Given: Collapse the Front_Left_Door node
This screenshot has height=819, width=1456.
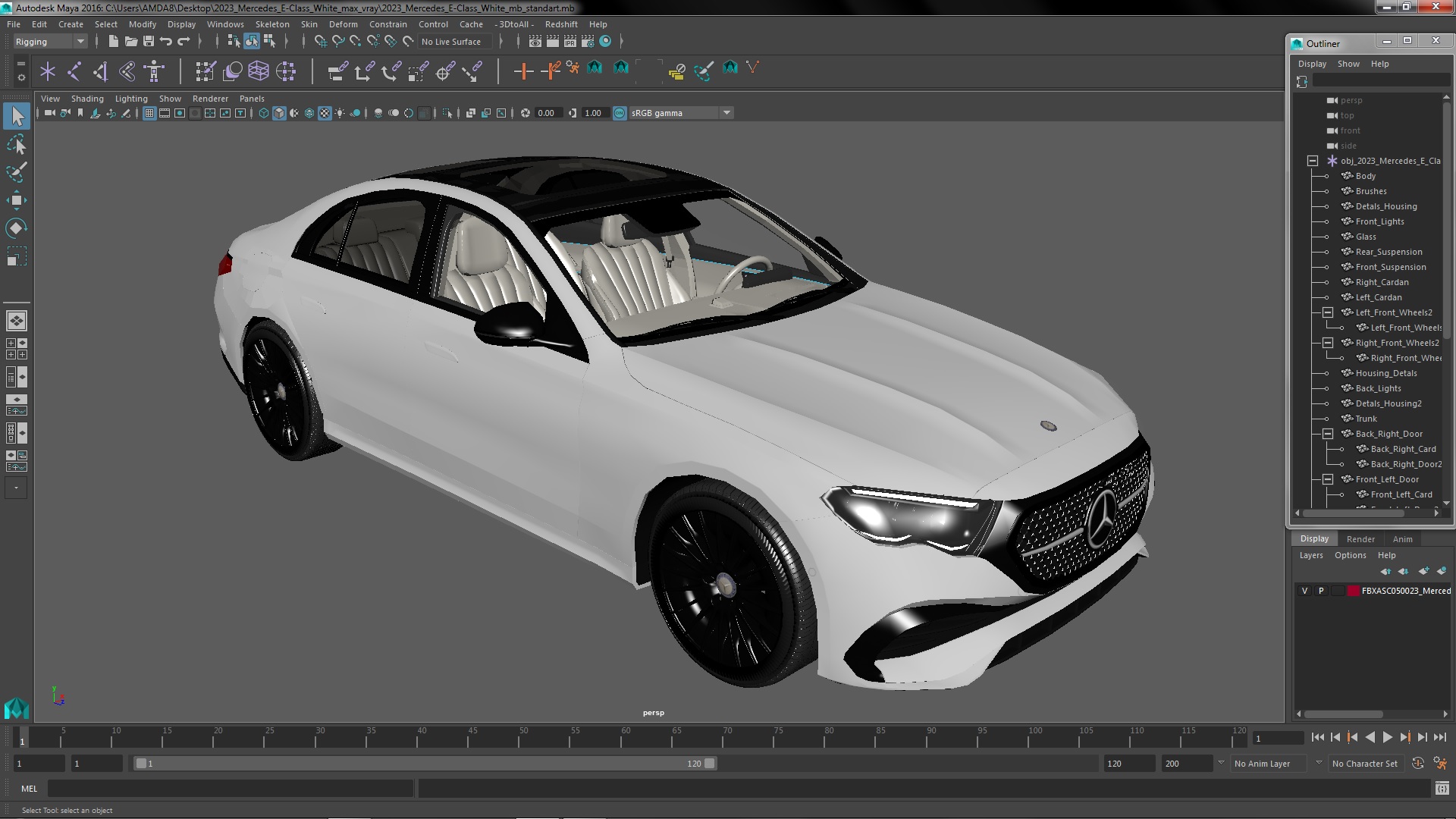Looking at the screenshot, I should coord(1328,479).
